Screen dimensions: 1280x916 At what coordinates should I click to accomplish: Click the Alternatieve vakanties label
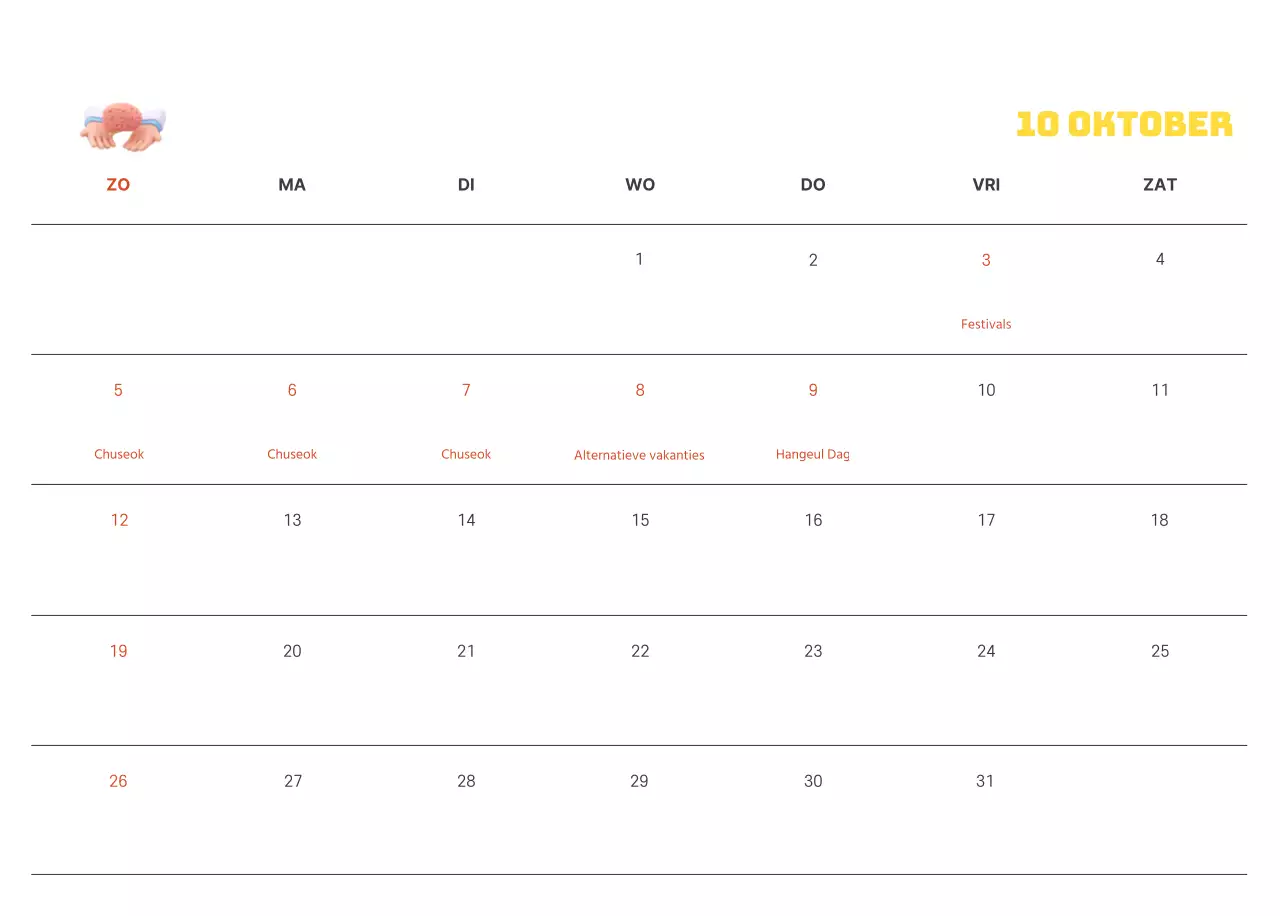(x=639, y=455)
